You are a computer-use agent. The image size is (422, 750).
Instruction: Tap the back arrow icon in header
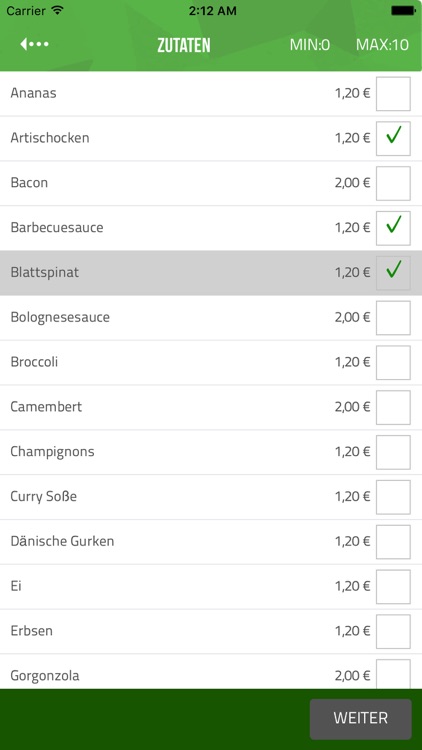pyautogui.click(x=34, y=44)
